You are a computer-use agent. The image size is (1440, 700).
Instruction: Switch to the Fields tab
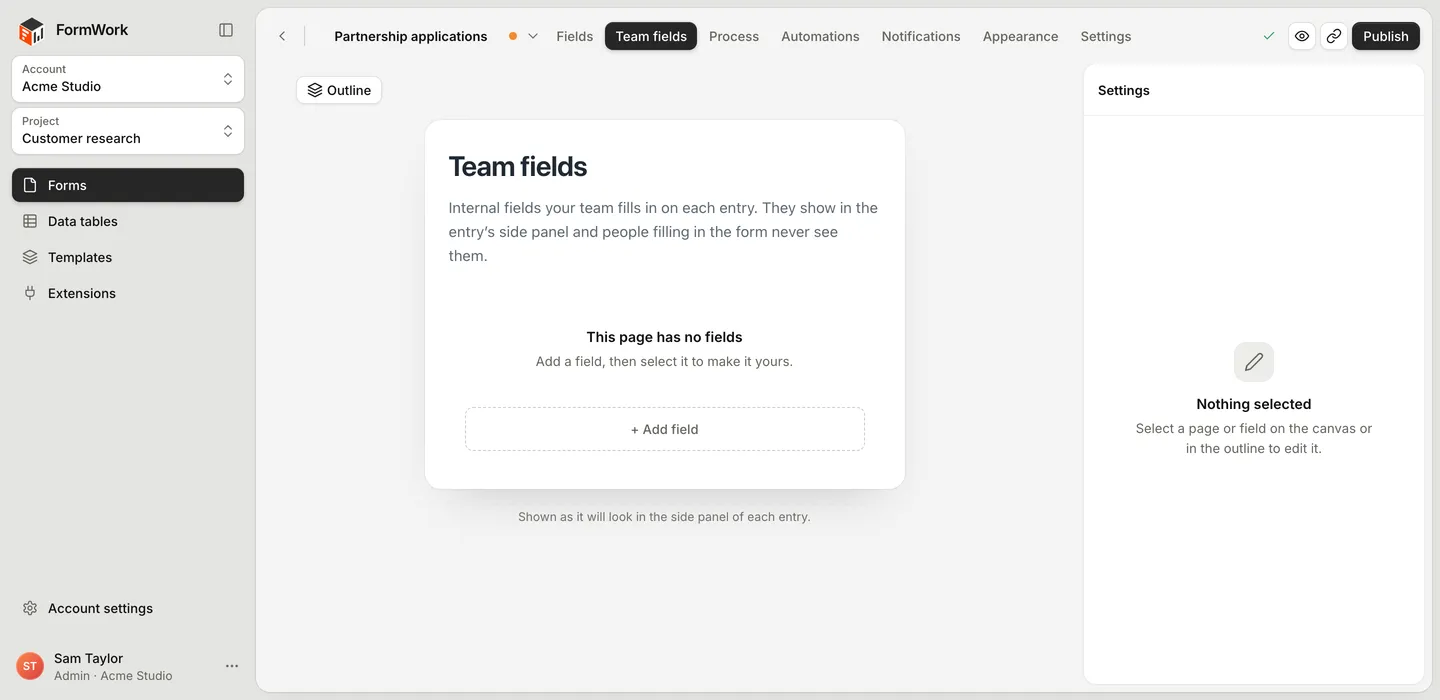[x=575, y=36]
